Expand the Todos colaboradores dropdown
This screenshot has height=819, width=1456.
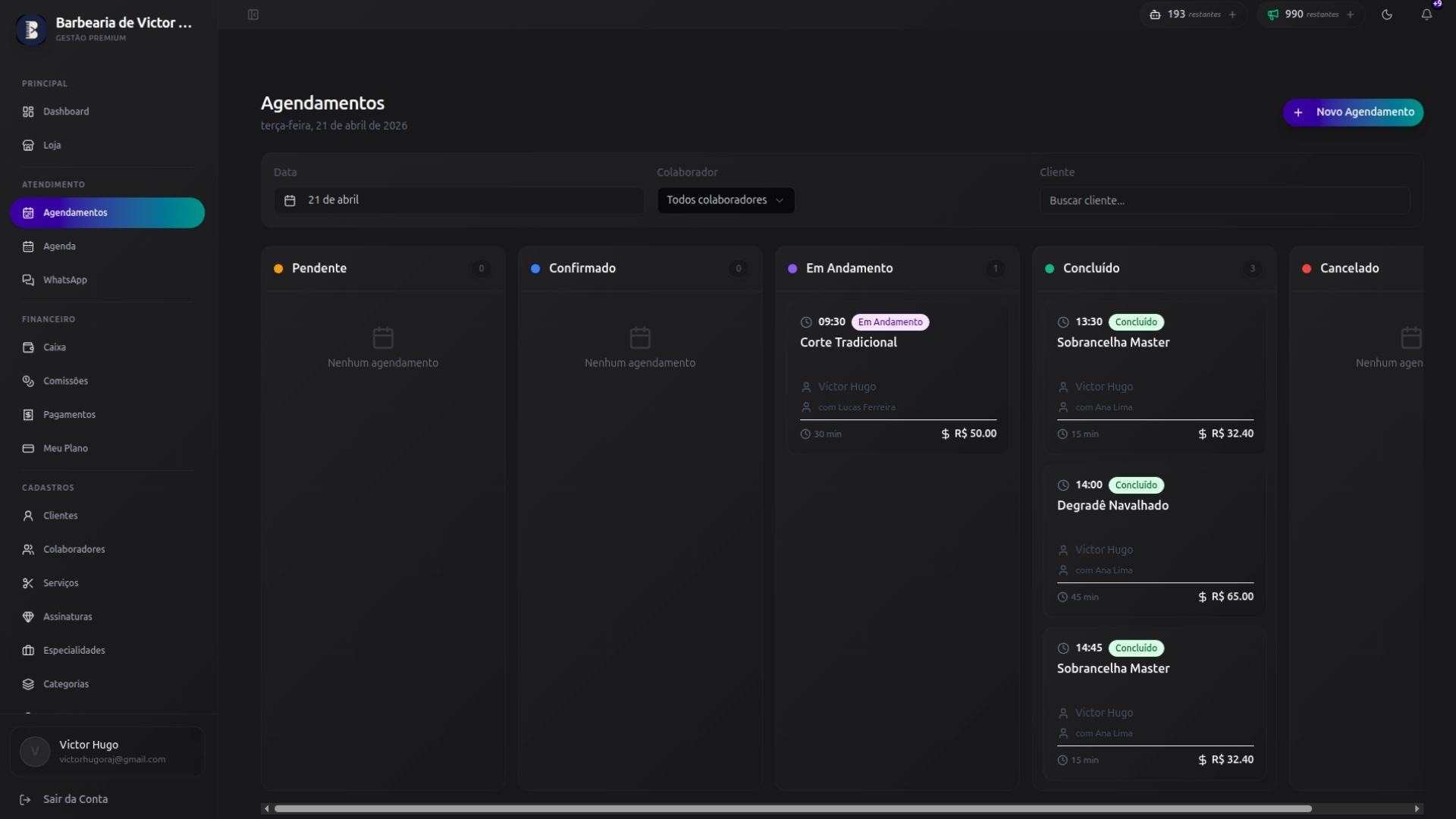(x=726, y=200)
